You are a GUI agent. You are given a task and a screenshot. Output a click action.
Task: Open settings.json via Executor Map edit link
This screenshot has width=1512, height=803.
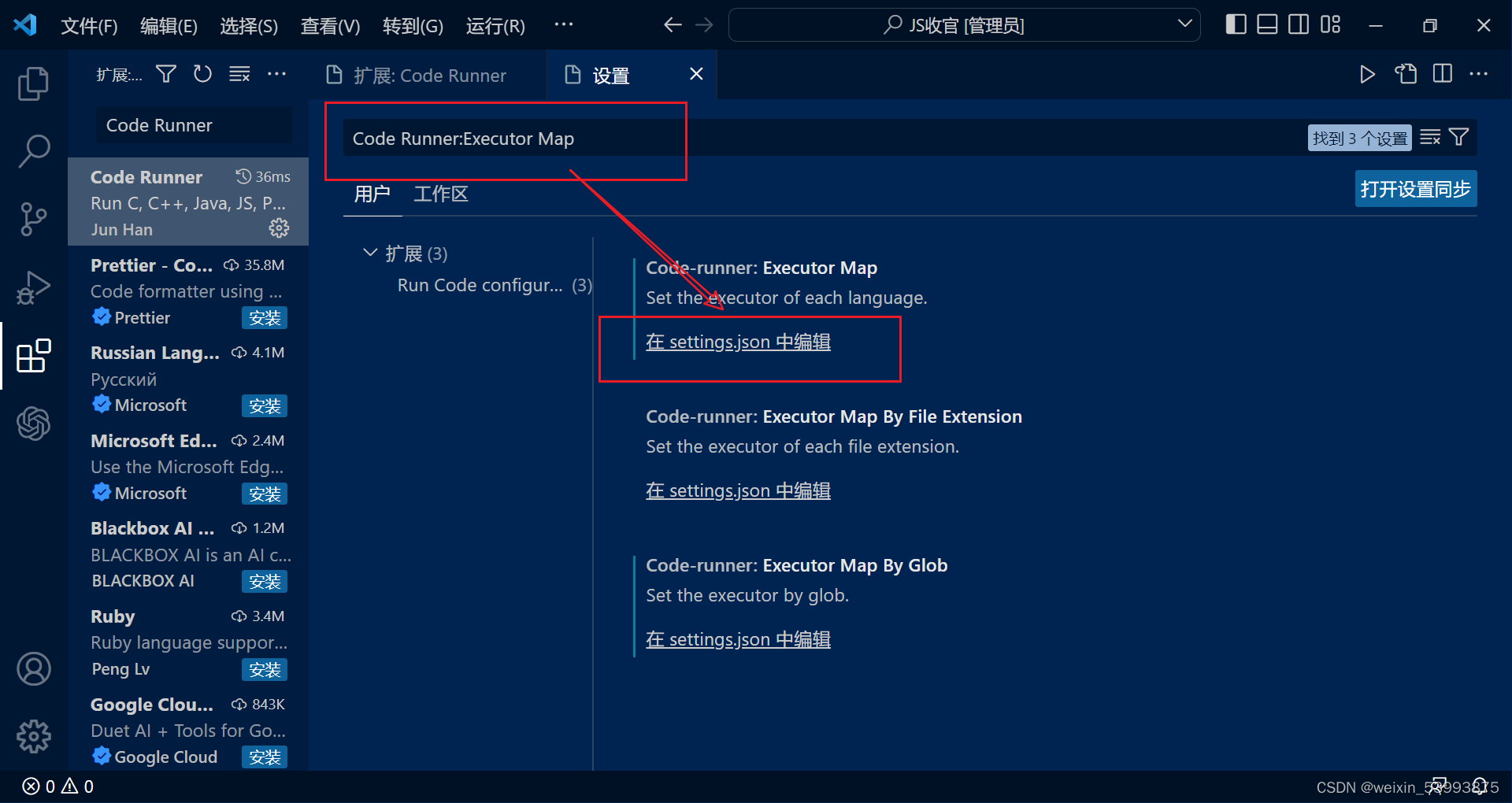pyautogui.click(x=738, y=342)
